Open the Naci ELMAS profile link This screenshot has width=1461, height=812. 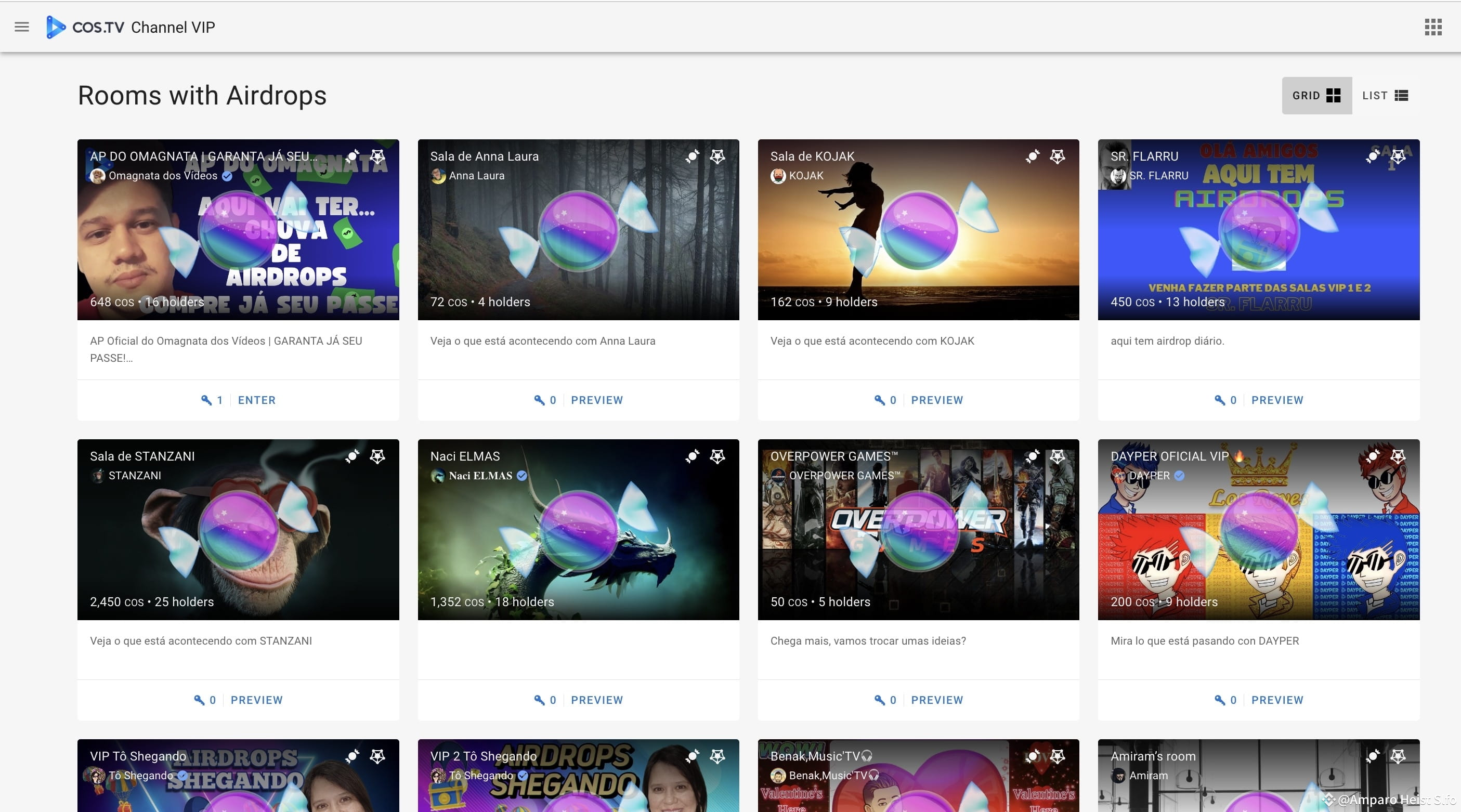480,476
